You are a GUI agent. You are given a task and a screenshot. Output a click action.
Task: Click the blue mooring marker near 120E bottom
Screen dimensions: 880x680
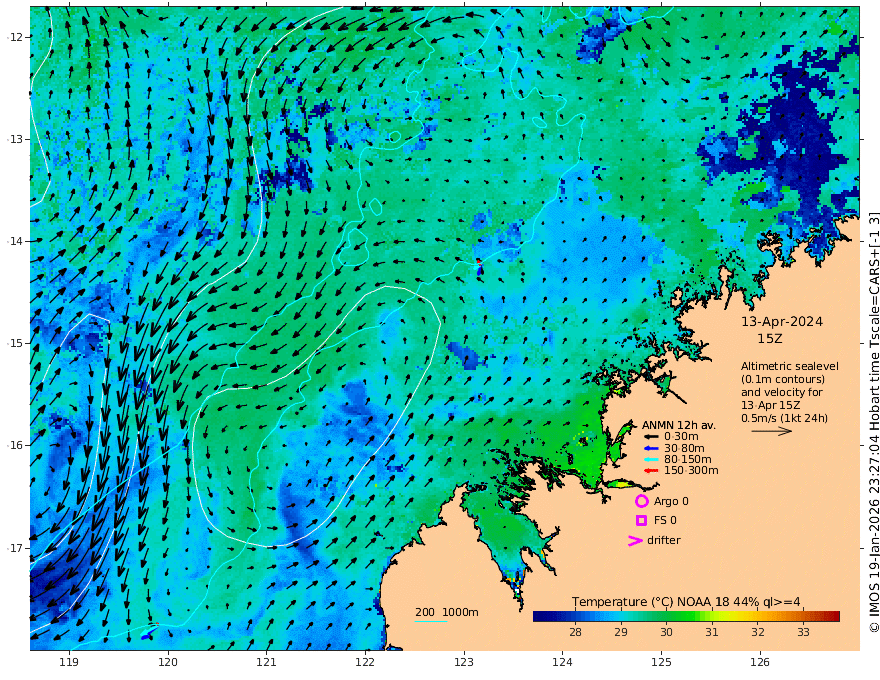coord(149,632)
